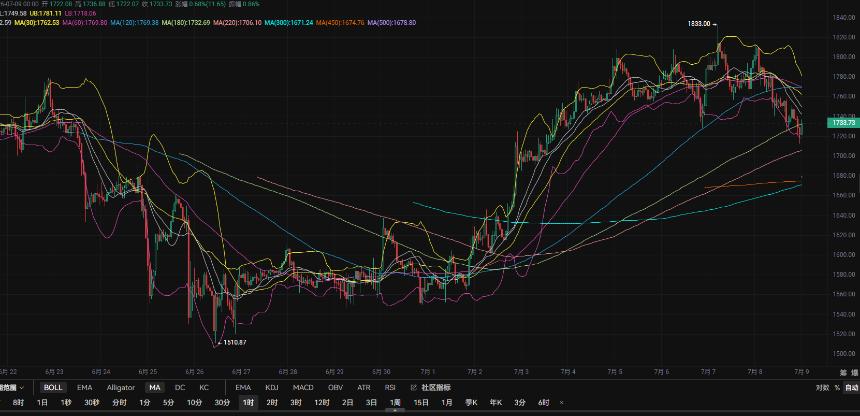Open the range dropdown left of BOLL
This screenshot has height=416, width=860.
pyautogui.click(x=12, y=387)
